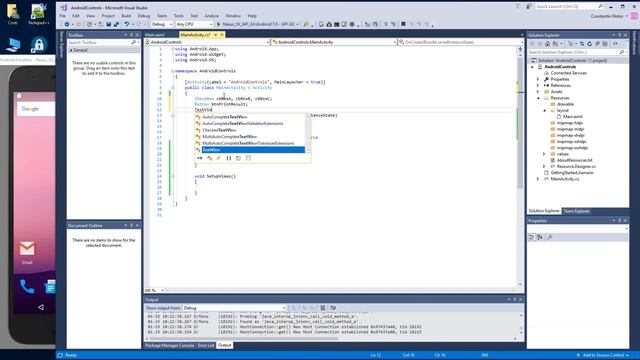Open the Build menu
This screenshot has width=640, height=360.
(x=126, y=16)
